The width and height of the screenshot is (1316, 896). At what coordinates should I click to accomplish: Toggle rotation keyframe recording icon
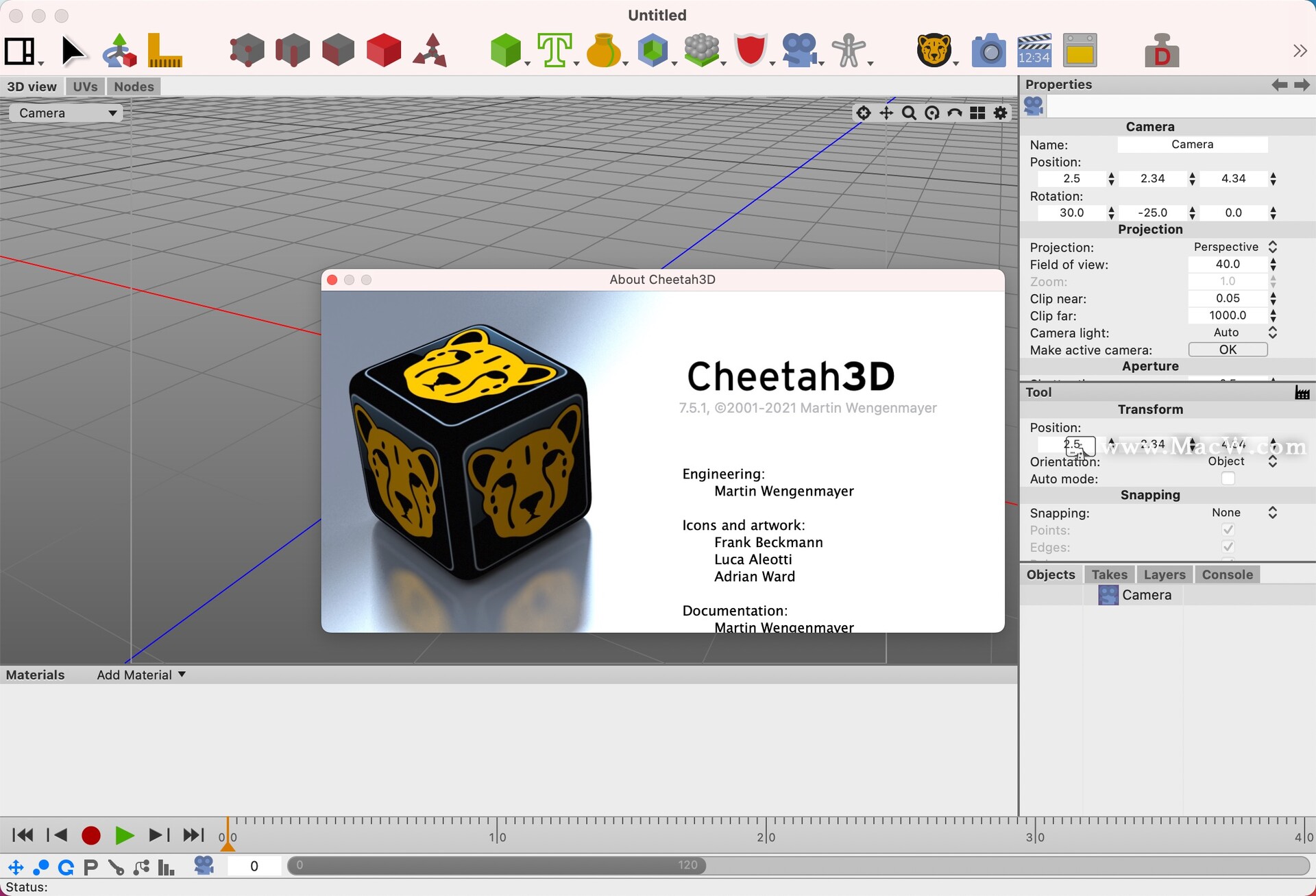[66, 867]
